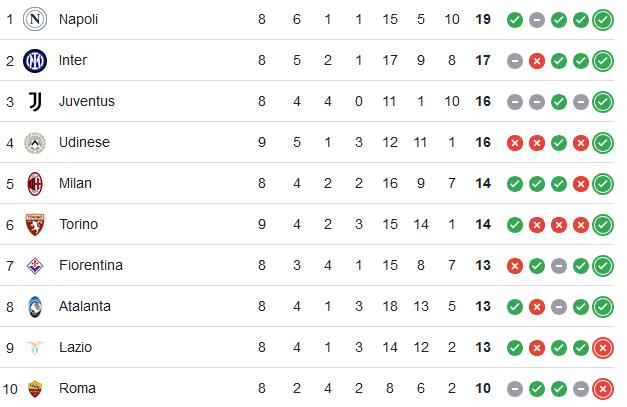The width and height of the screenshot is (627, 407).
Task: Click the Juventus logo icon
Action: 35,102
